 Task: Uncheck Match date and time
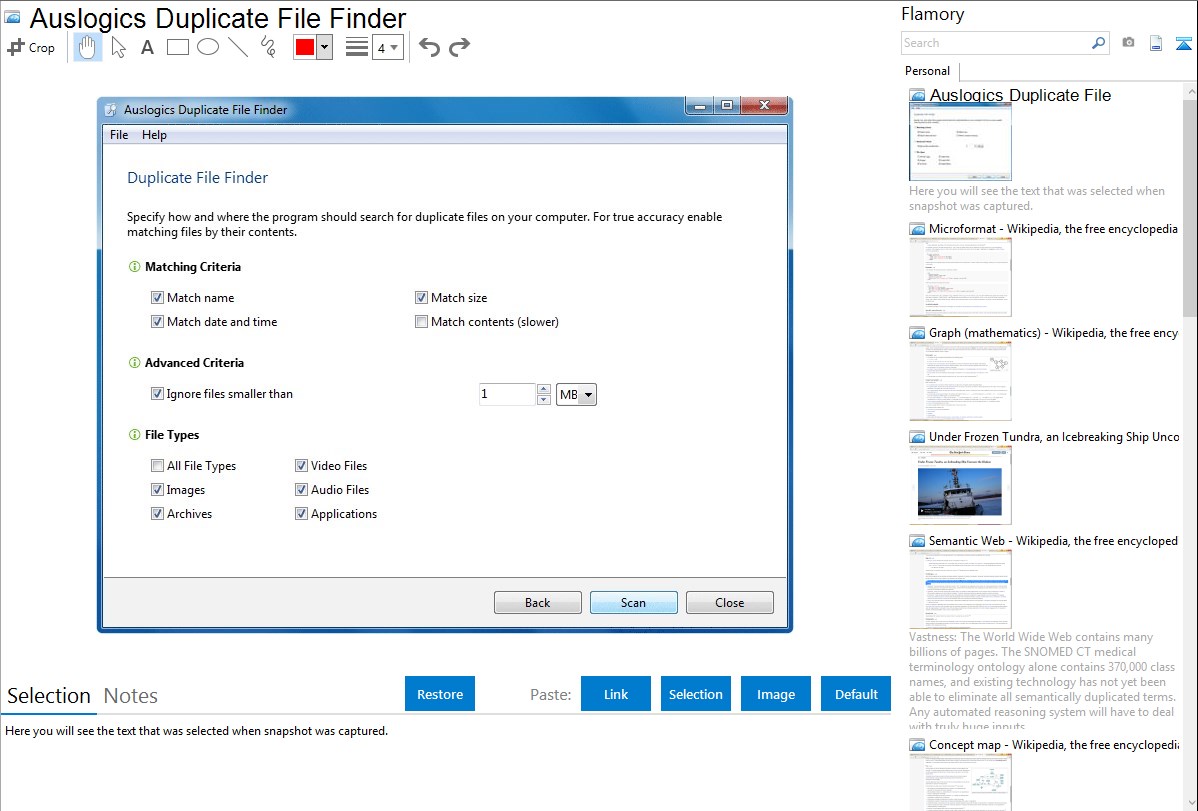click(x=157, y=322)
